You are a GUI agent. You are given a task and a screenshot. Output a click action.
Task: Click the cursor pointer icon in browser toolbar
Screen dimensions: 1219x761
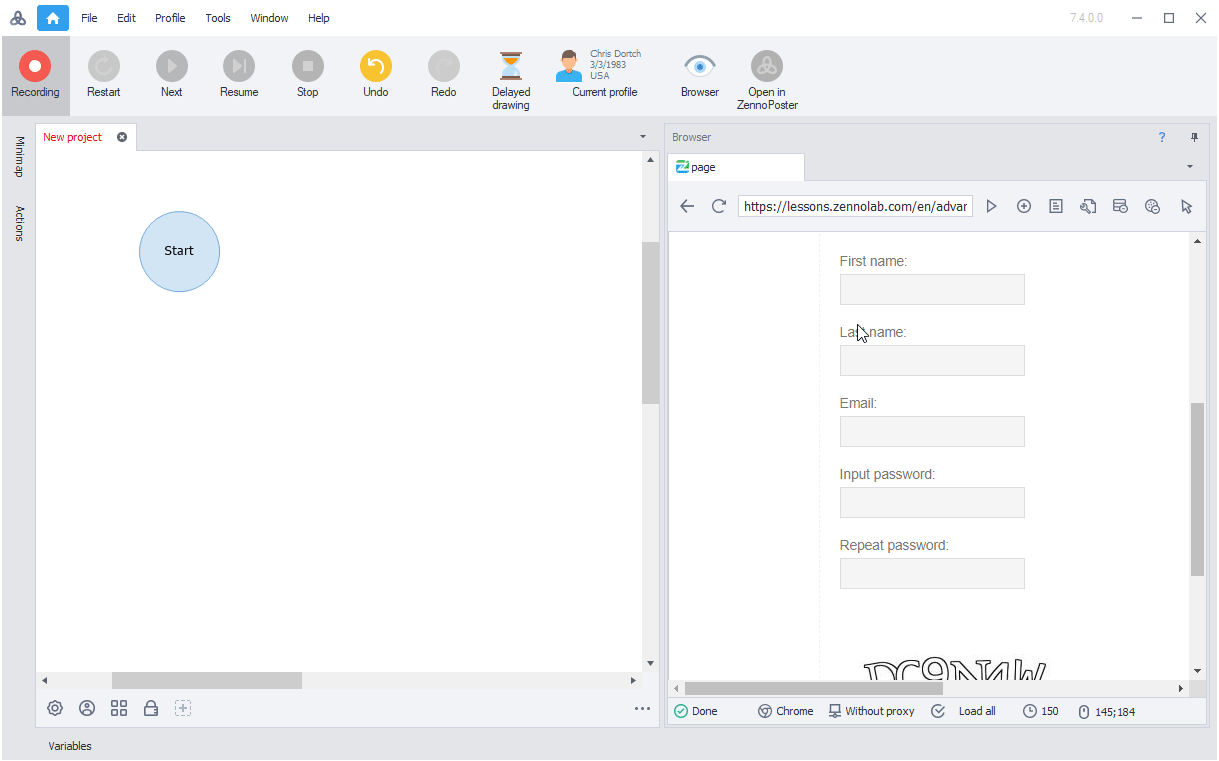1186,206
